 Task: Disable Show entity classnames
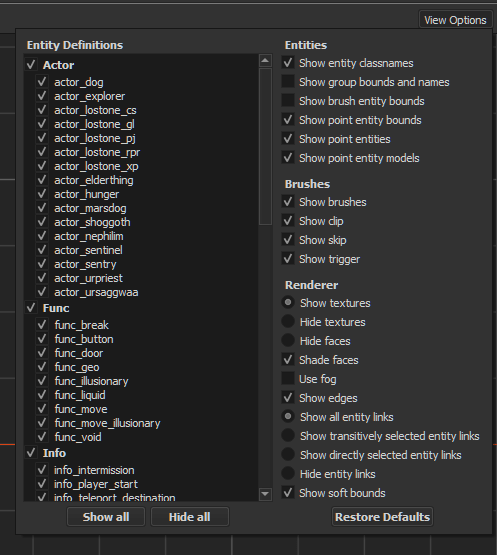point(288,63)
